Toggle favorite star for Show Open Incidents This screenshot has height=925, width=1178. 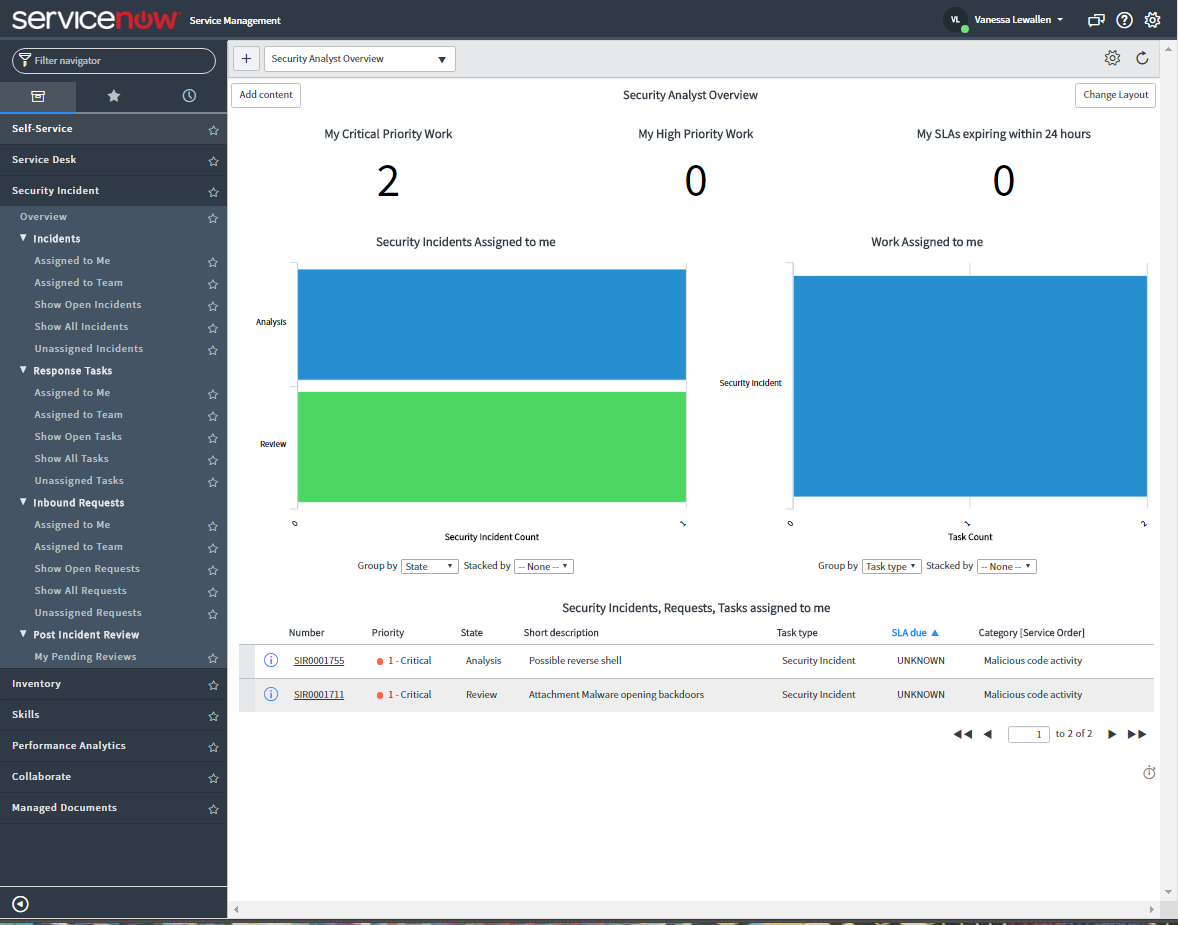[x=213, y=306]
